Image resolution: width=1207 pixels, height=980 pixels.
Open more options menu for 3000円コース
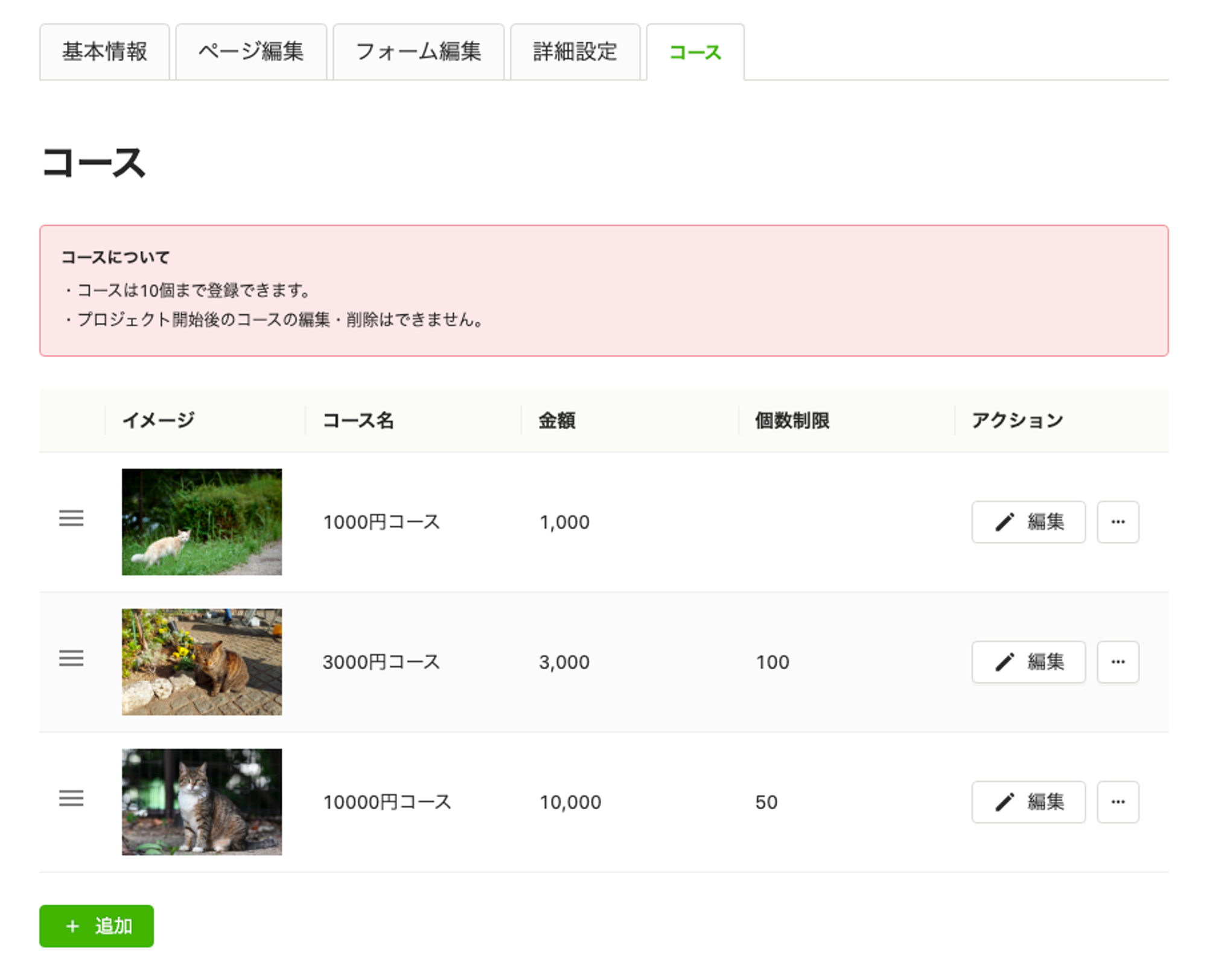coord(1118,662)
